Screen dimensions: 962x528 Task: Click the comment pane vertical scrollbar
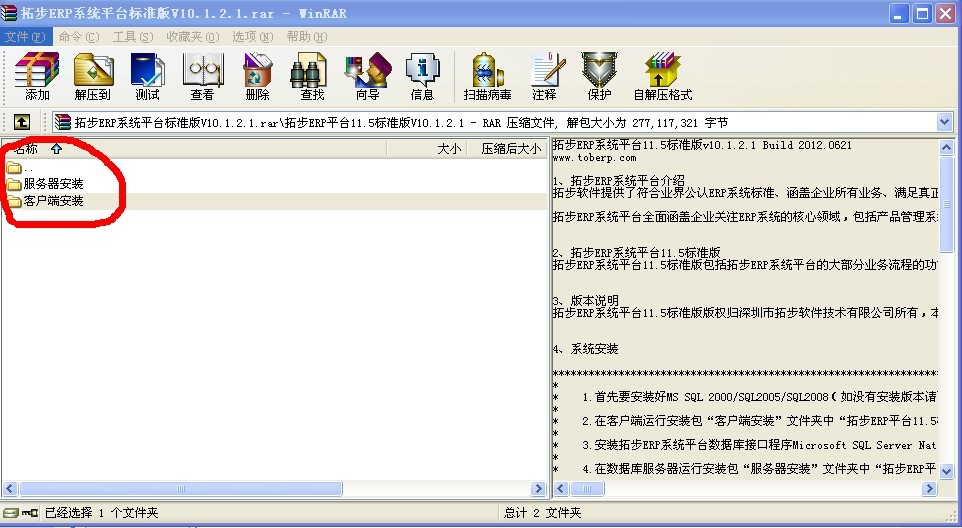[x=946, y=300]
